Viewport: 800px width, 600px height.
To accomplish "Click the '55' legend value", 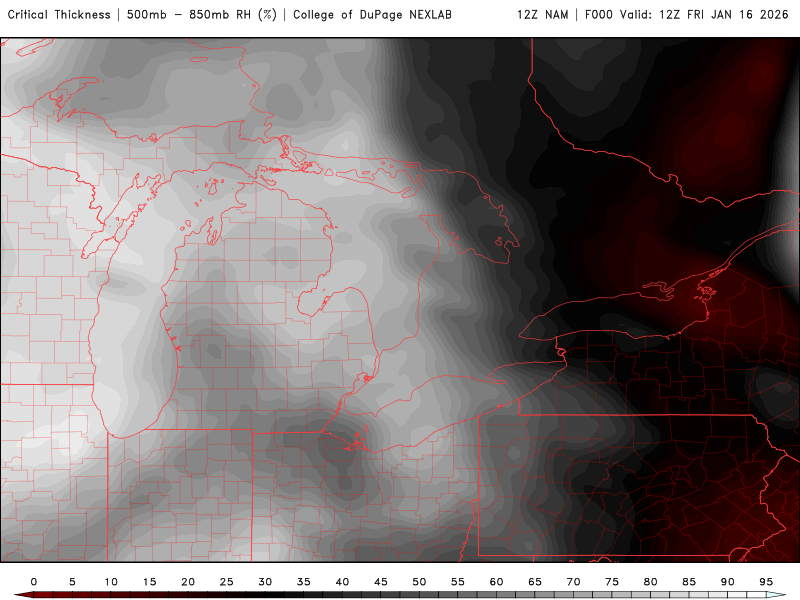I will point(458,582).
